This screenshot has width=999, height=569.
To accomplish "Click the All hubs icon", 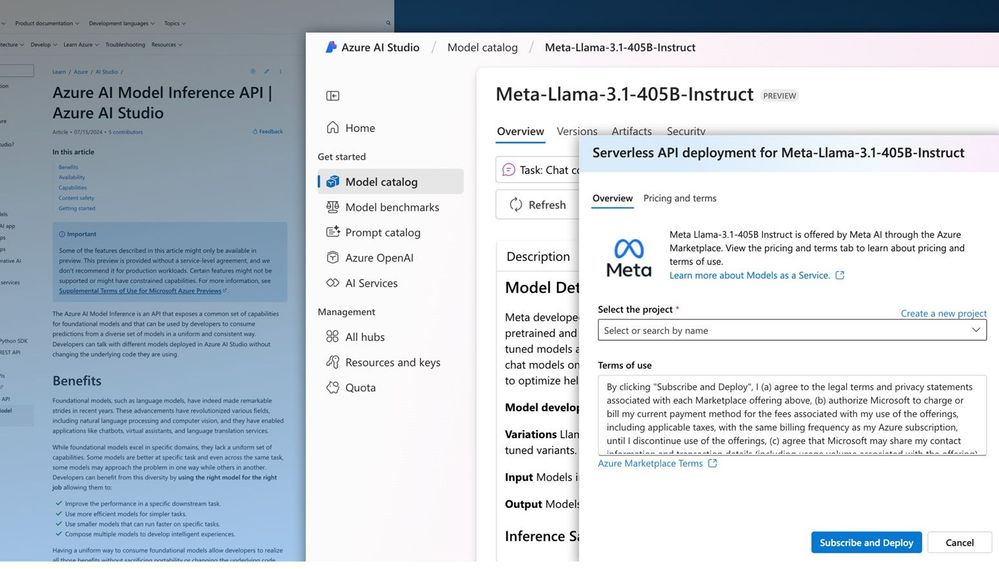I will pyautogui.click(x=333, y=336).
